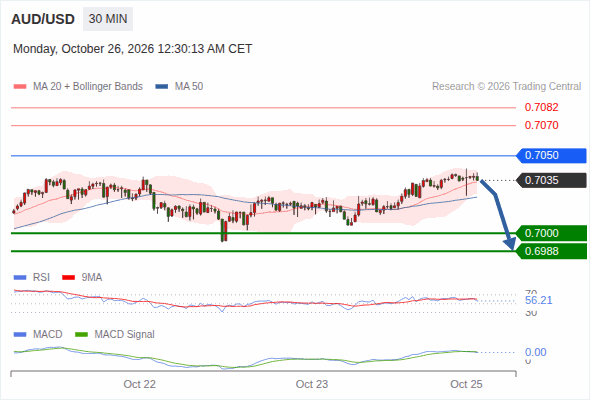Click the Research © 2026 Trading Central text

[506, 87]
